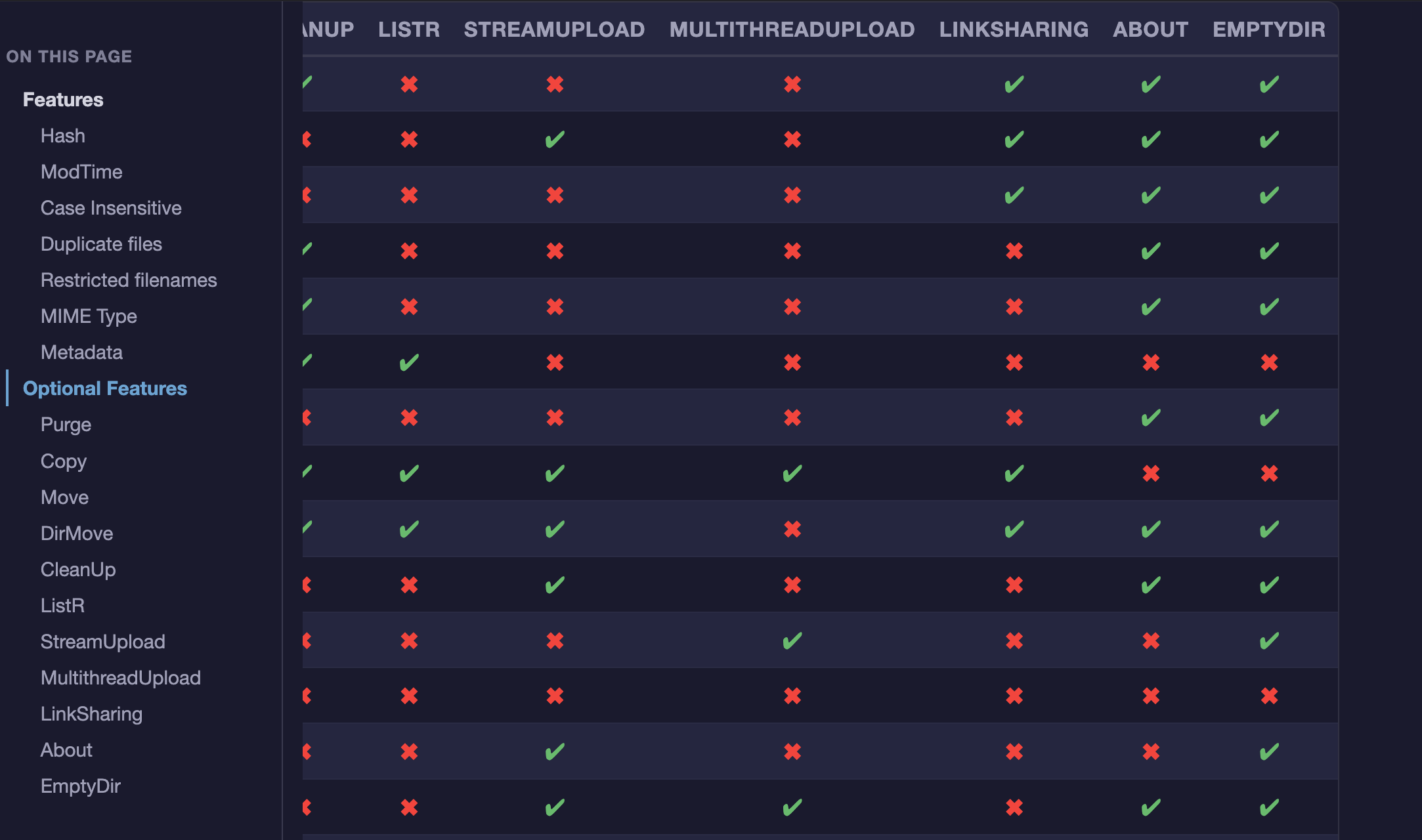
Task: Open the Metadata section link
Action: (x=81, y=352)
